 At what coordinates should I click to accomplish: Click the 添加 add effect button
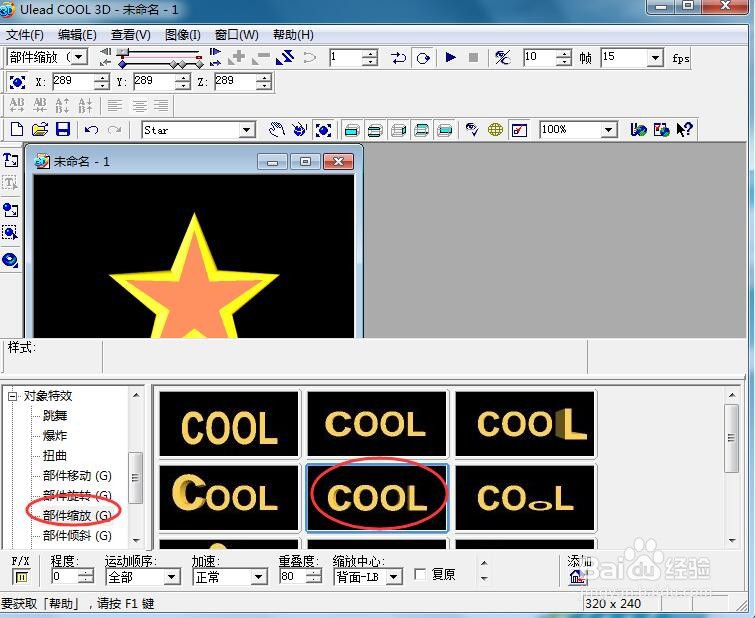click(577, 576)
